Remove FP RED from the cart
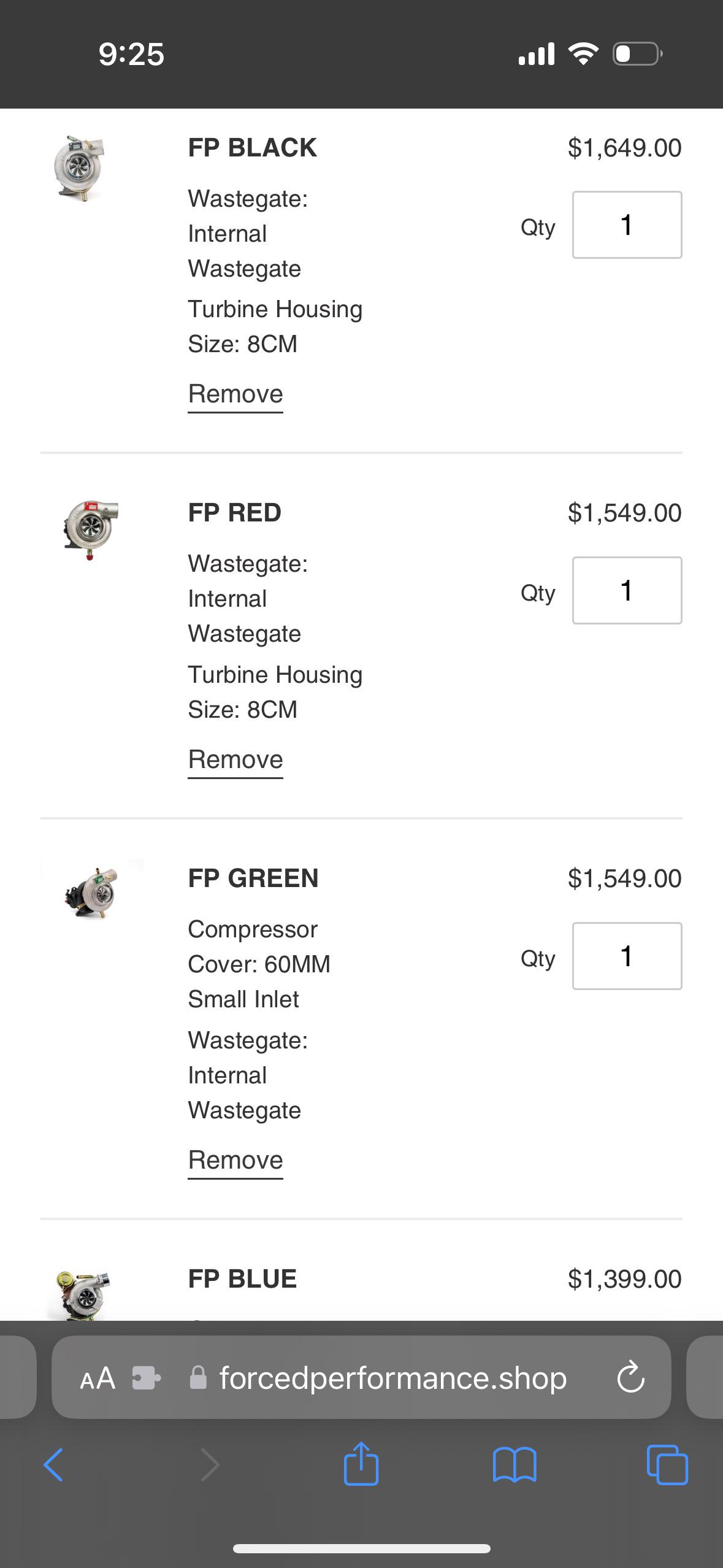723x1568 pixels. coord(235,759)
